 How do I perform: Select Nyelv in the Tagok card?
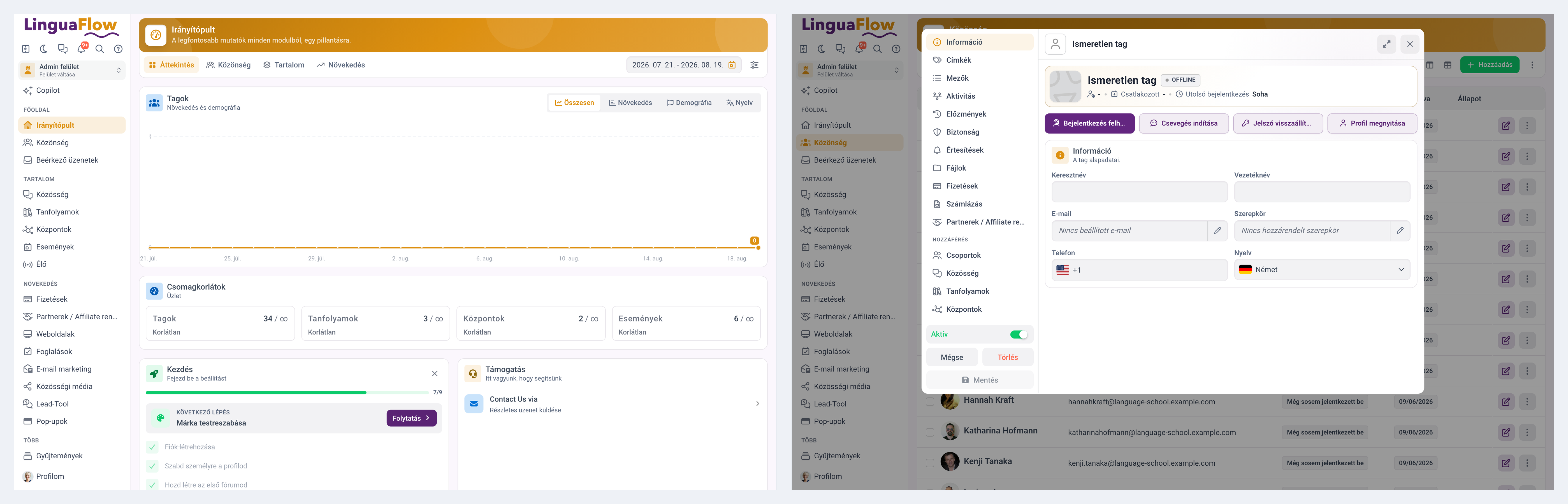739,103
